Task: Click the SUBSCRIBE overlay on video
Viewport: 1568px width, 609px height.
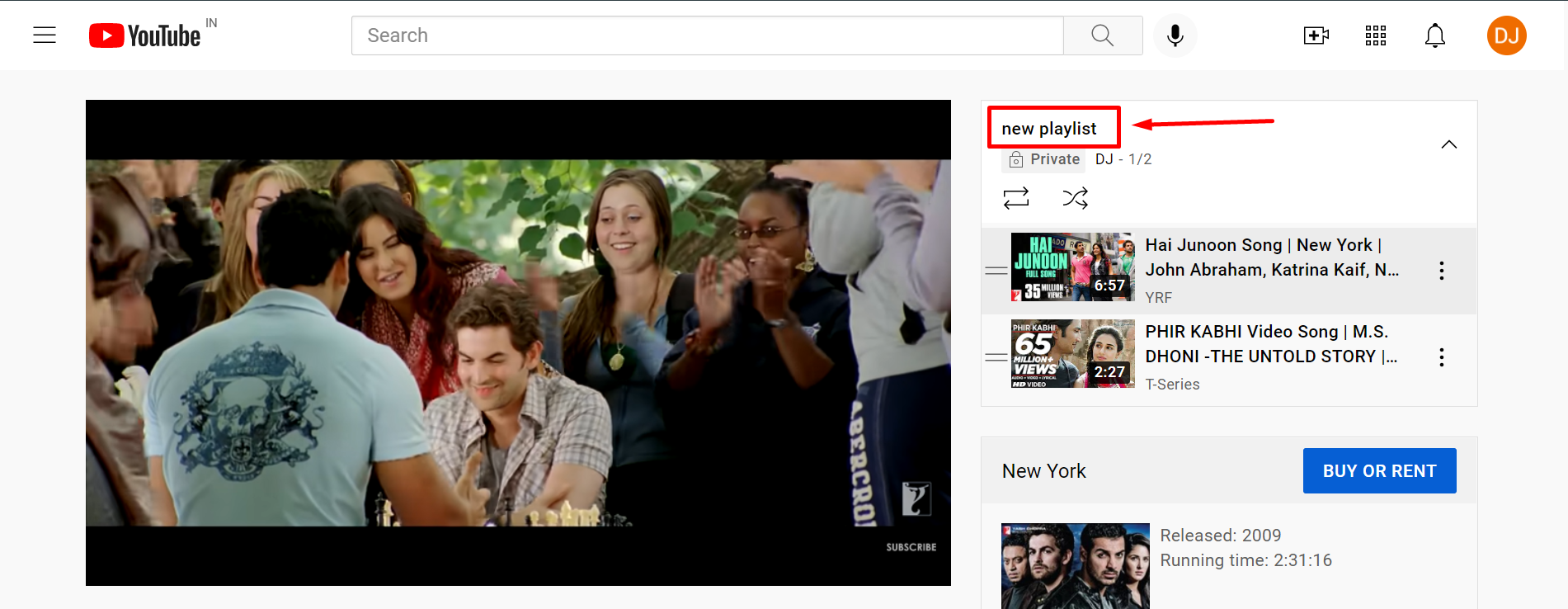Action: (x=911, y=547)
